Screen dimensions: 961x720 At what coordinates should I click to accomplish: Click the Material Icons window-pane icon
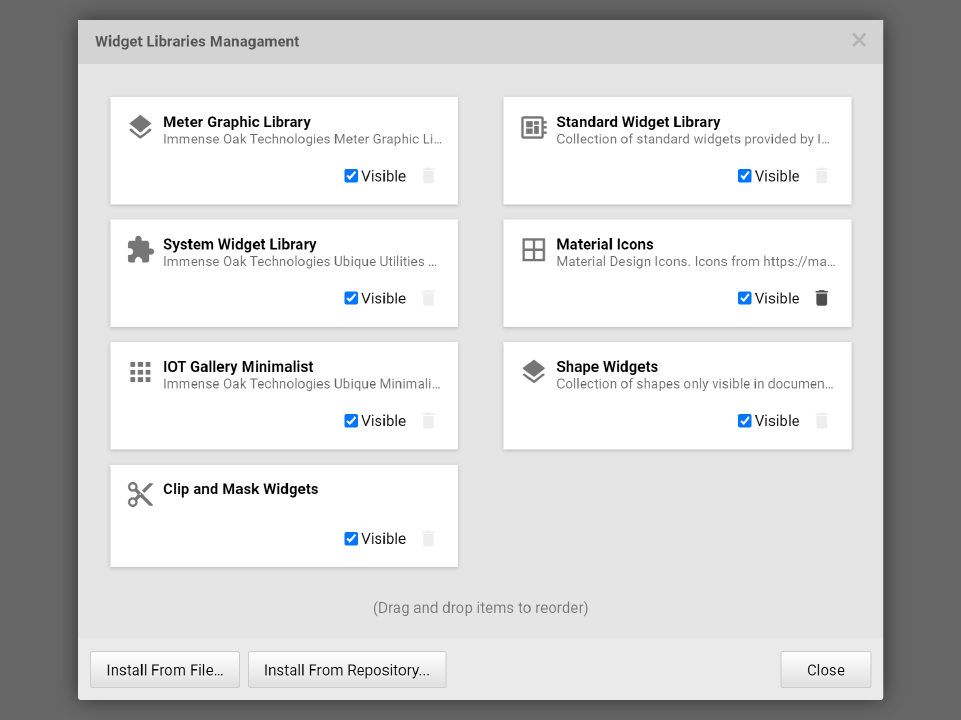click(533, 249)
